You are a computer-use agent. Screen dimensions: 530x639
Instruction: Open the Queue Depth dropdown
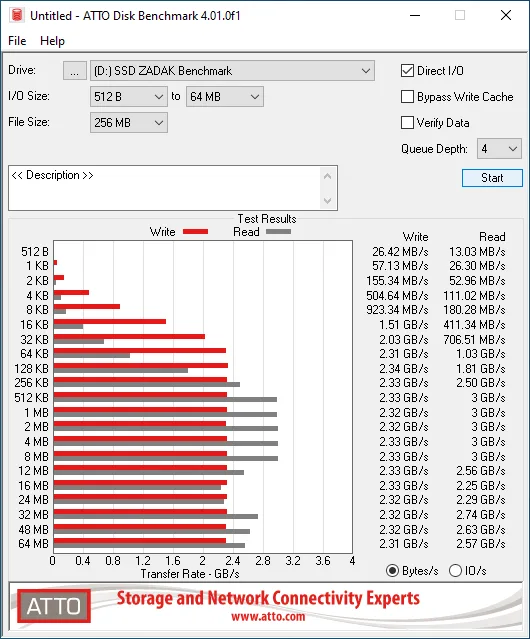coord(499,149)
